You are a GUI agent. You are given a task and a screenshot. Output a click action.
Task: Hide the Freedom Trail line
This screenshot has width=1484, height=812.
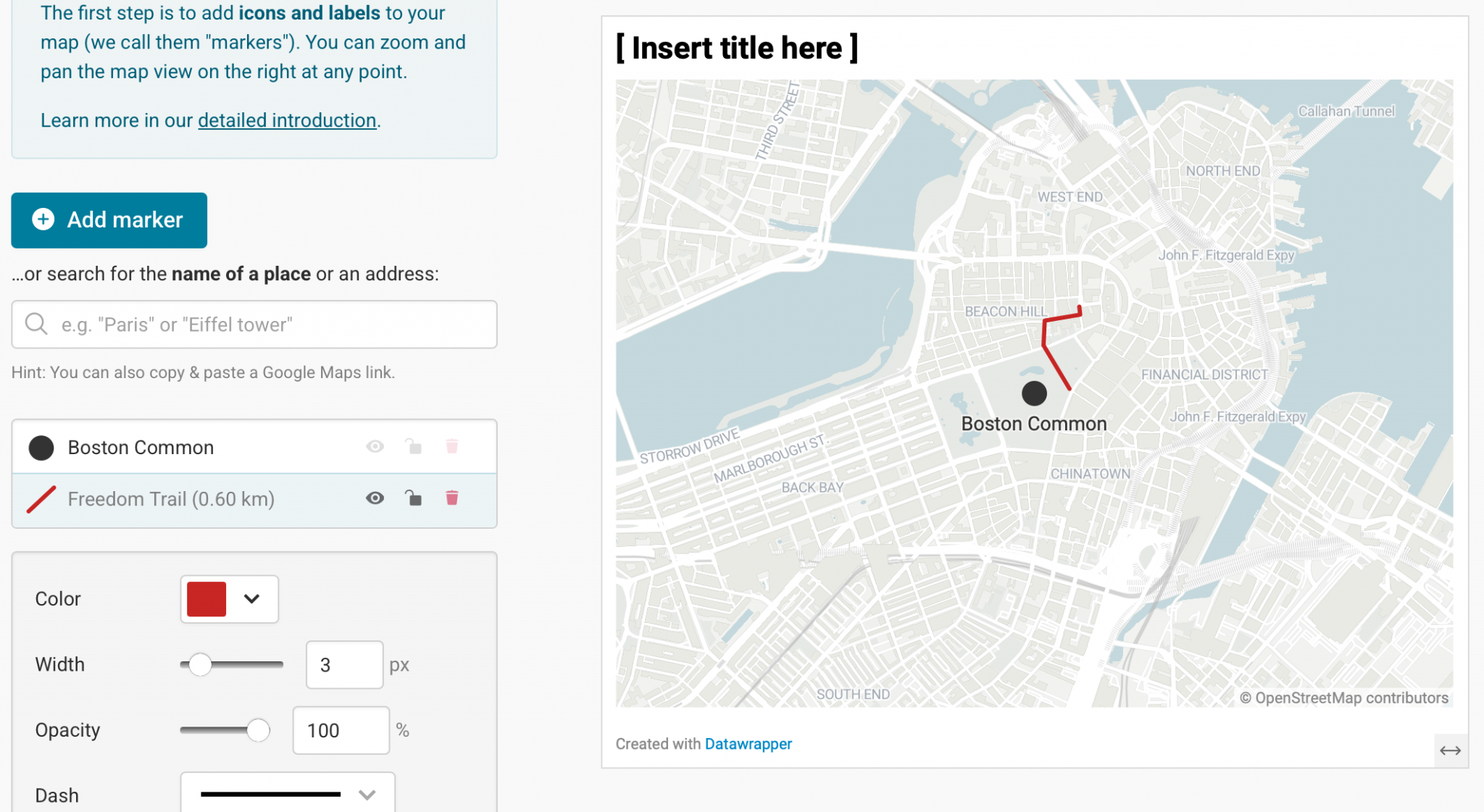coord(375,498)
